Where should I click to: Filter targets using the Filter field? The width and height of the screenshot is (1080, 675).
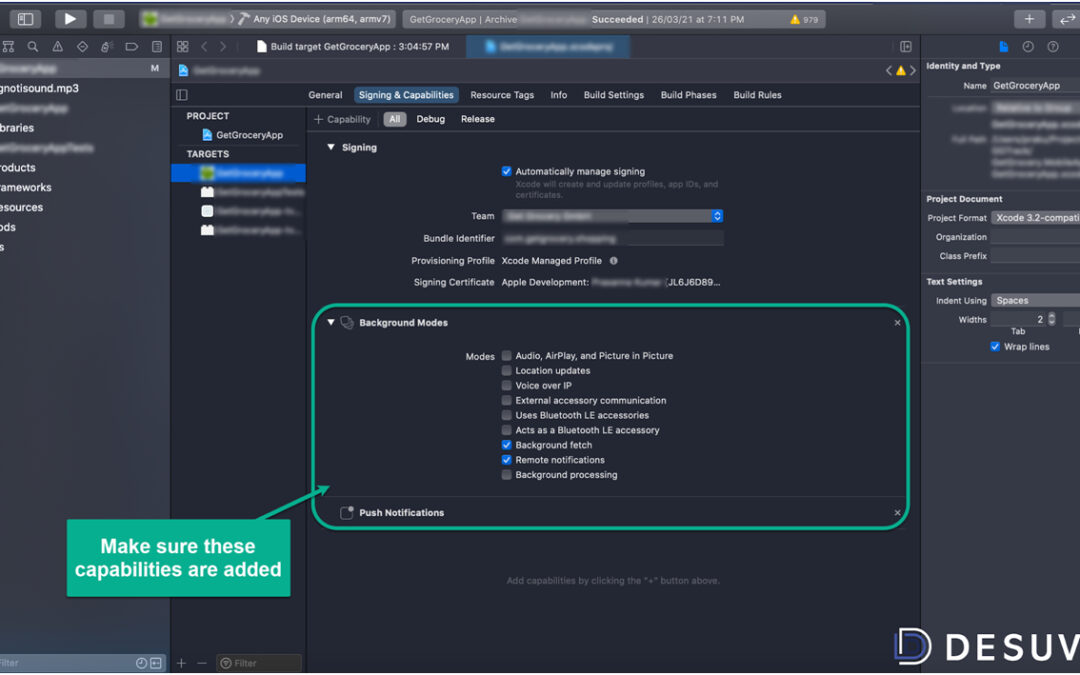coord(259,663)
